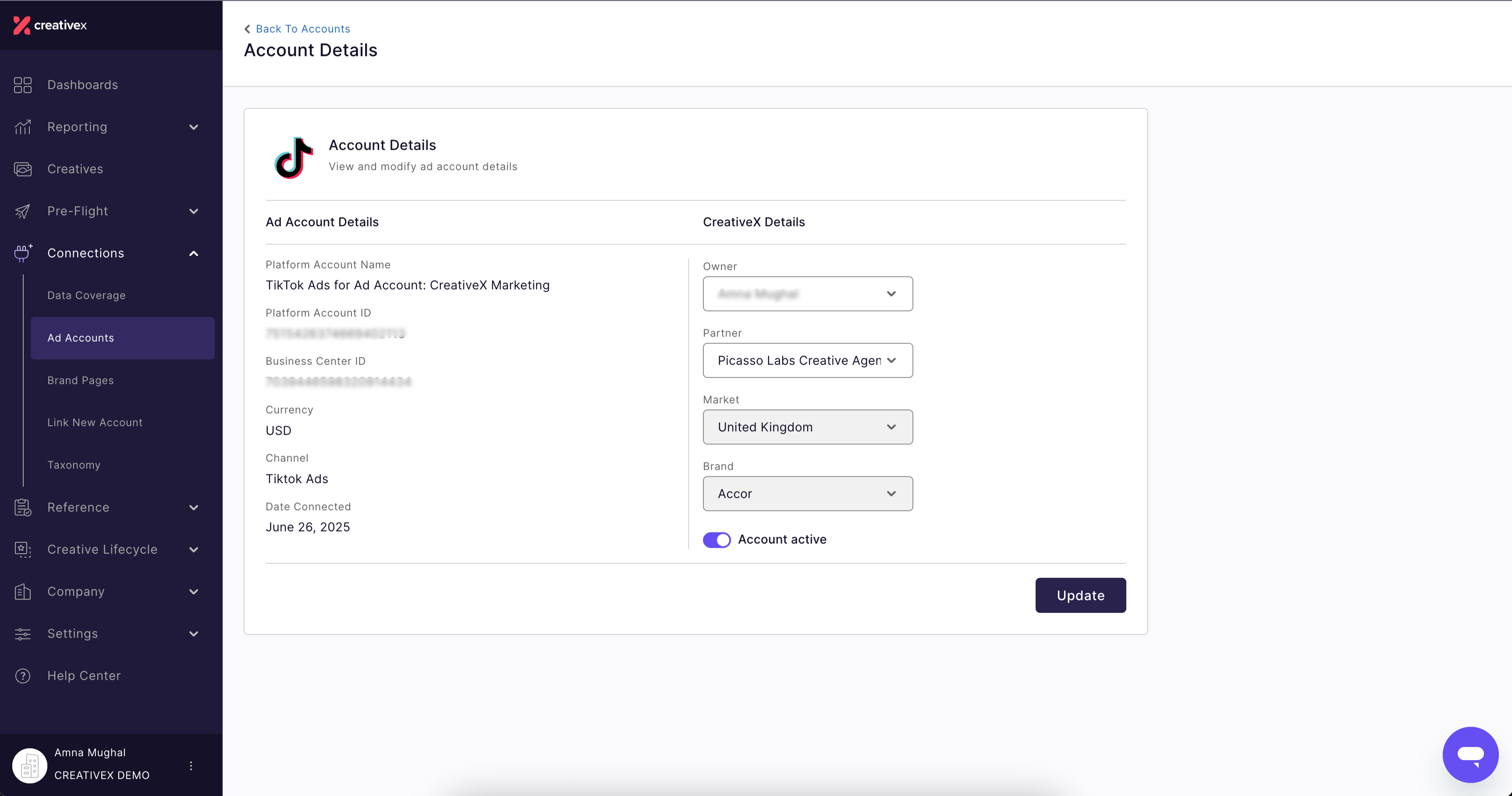Click CREATIVEX DEMO label
Viewport: 1512px width, 796px height.
coord(102,775)
